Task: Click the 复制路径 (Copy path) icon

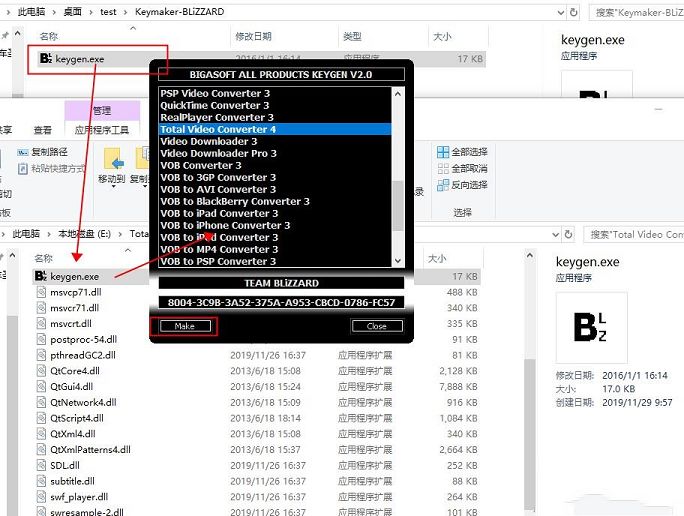Action: [23, 152]
